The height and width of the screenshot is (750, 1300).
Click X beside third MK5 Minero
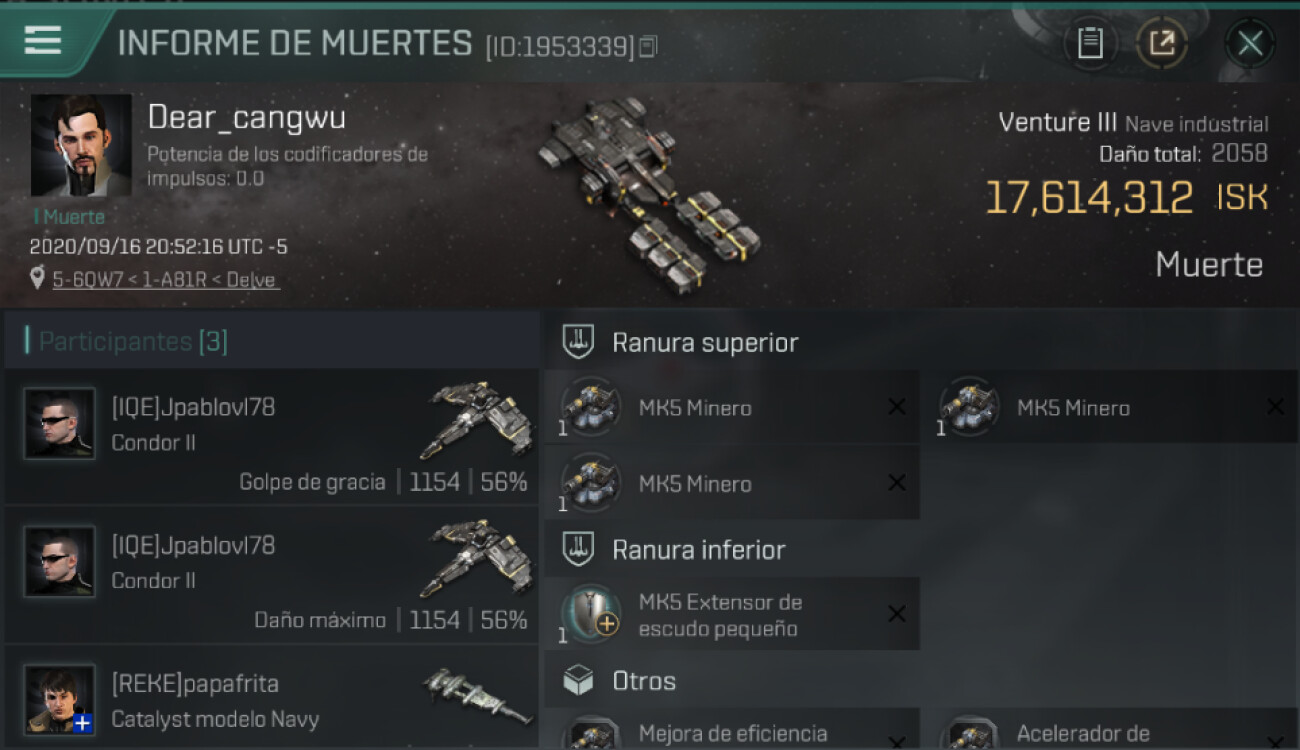pyautogui.click(x=897, y=483)
